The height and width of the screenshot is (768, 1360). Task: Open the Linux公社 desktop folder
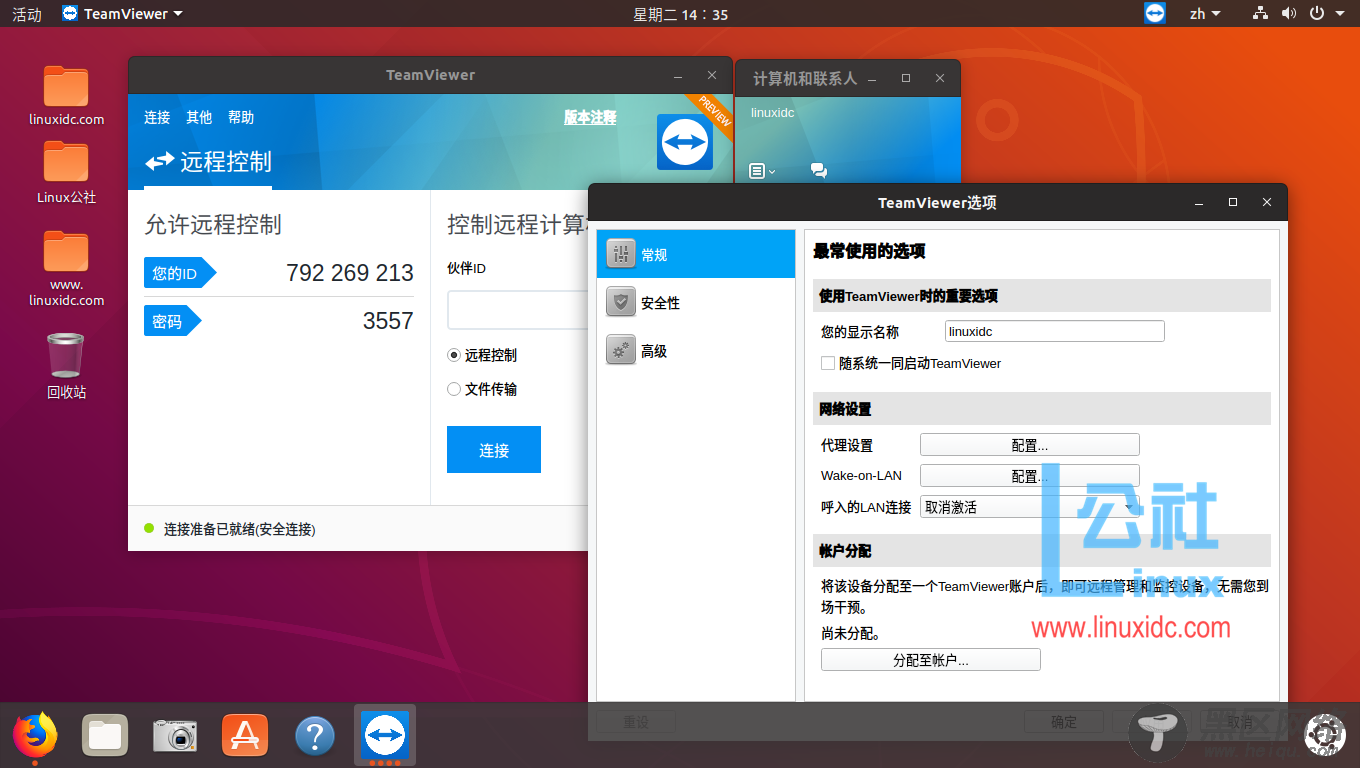click(66, 174)
